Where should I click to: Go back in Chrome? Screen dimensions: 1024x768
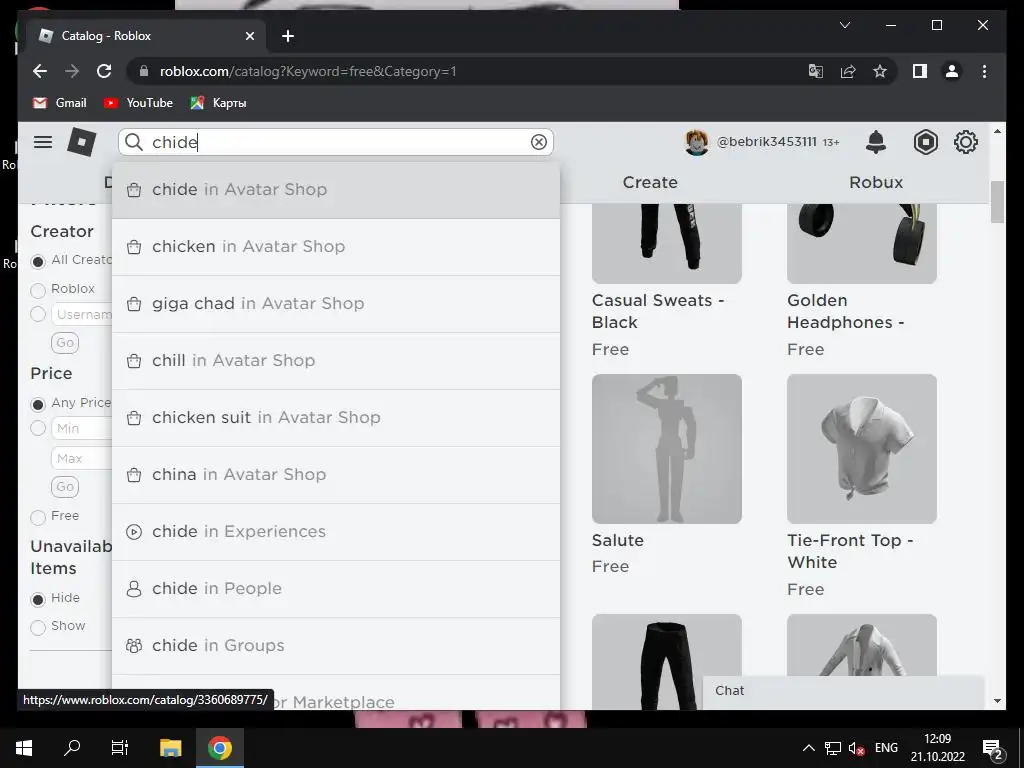point(40,71)
